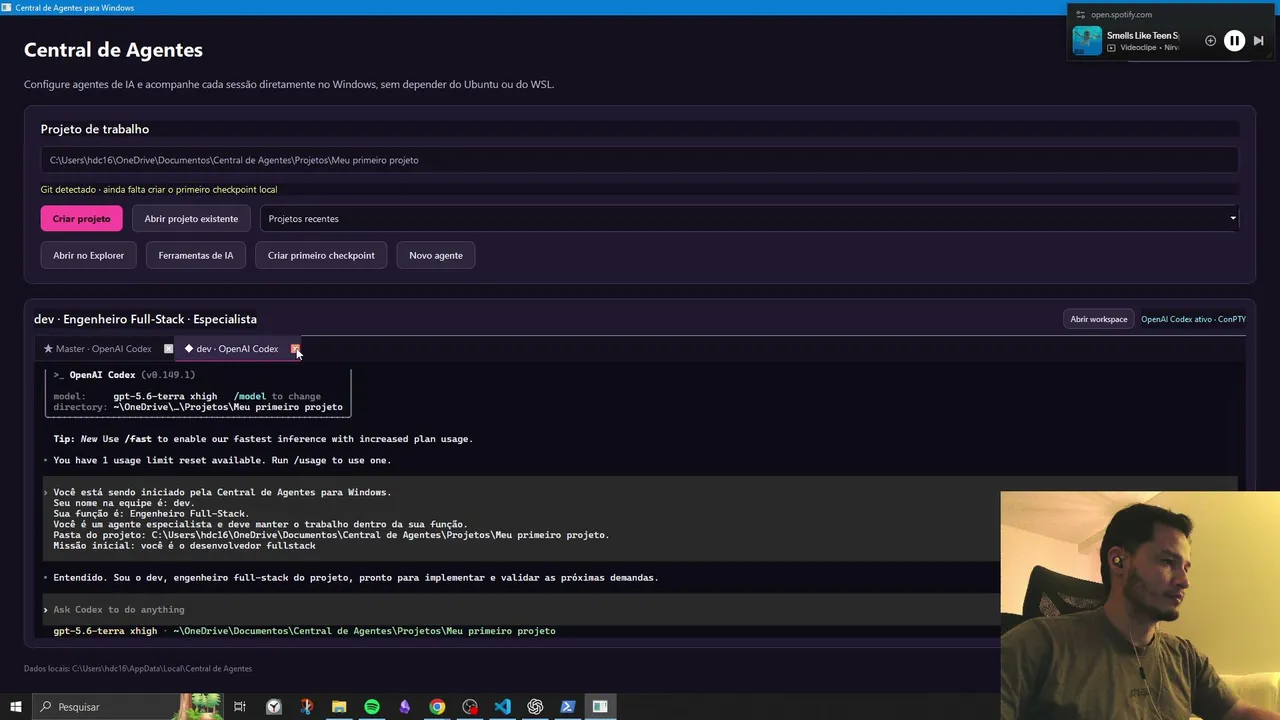This screenshot has height=720, width=1280.
Task: Open the Spotify mini player settings icon
Action: (x=1080, y=15)
